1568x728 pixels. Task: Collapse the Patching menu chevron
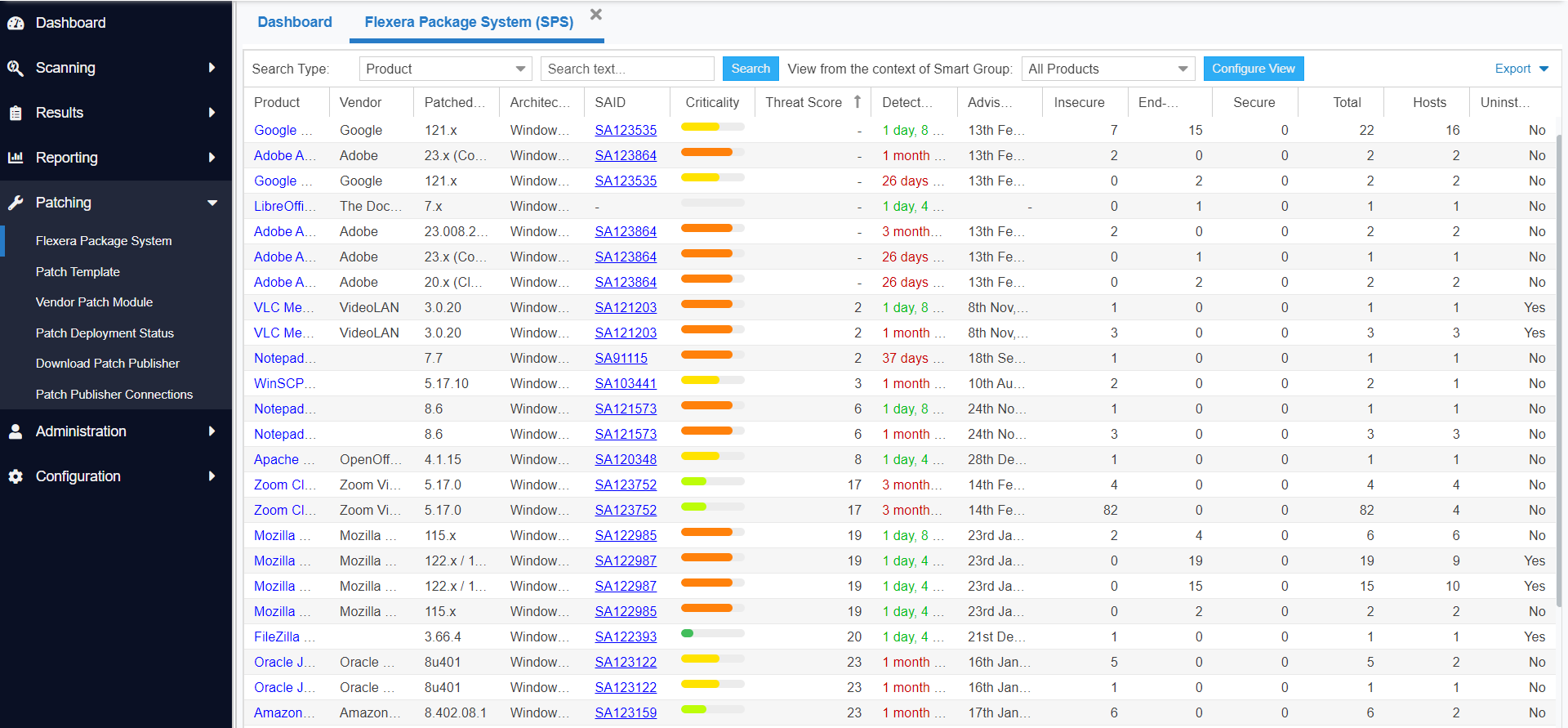(x=212, y=203)
